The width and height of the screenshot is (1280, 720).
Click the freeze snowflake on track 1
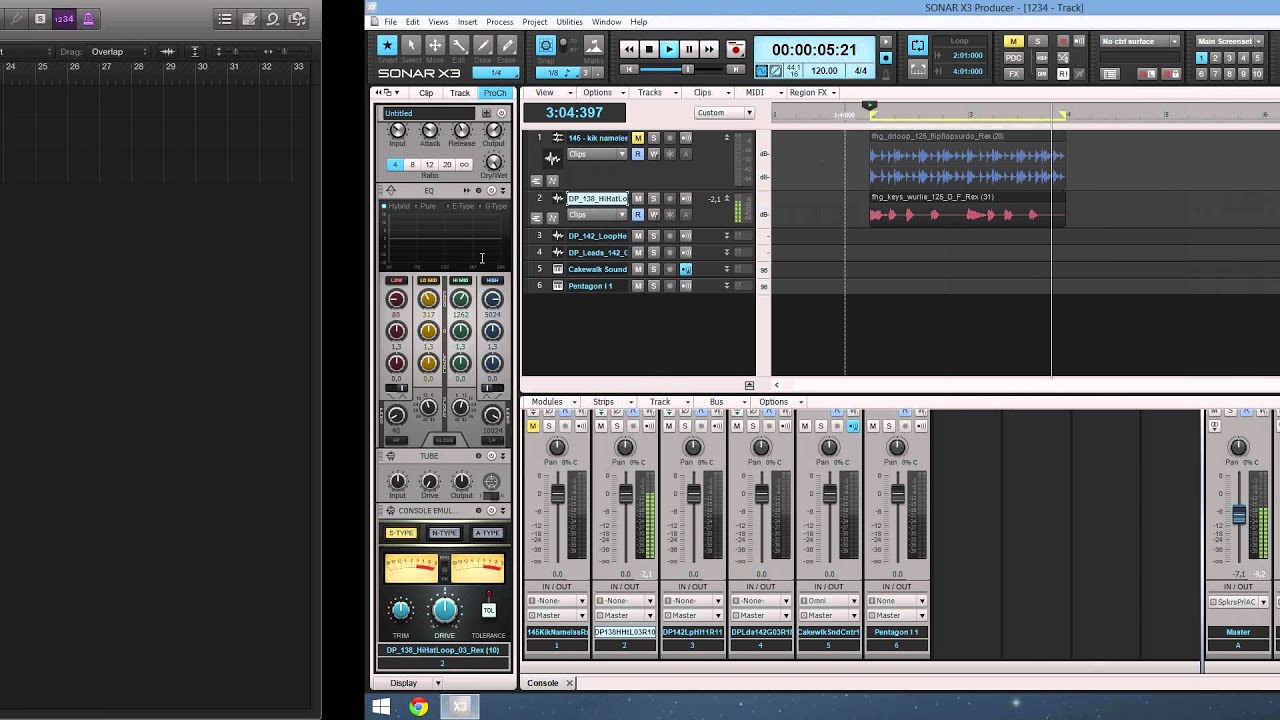click(670, 154)
